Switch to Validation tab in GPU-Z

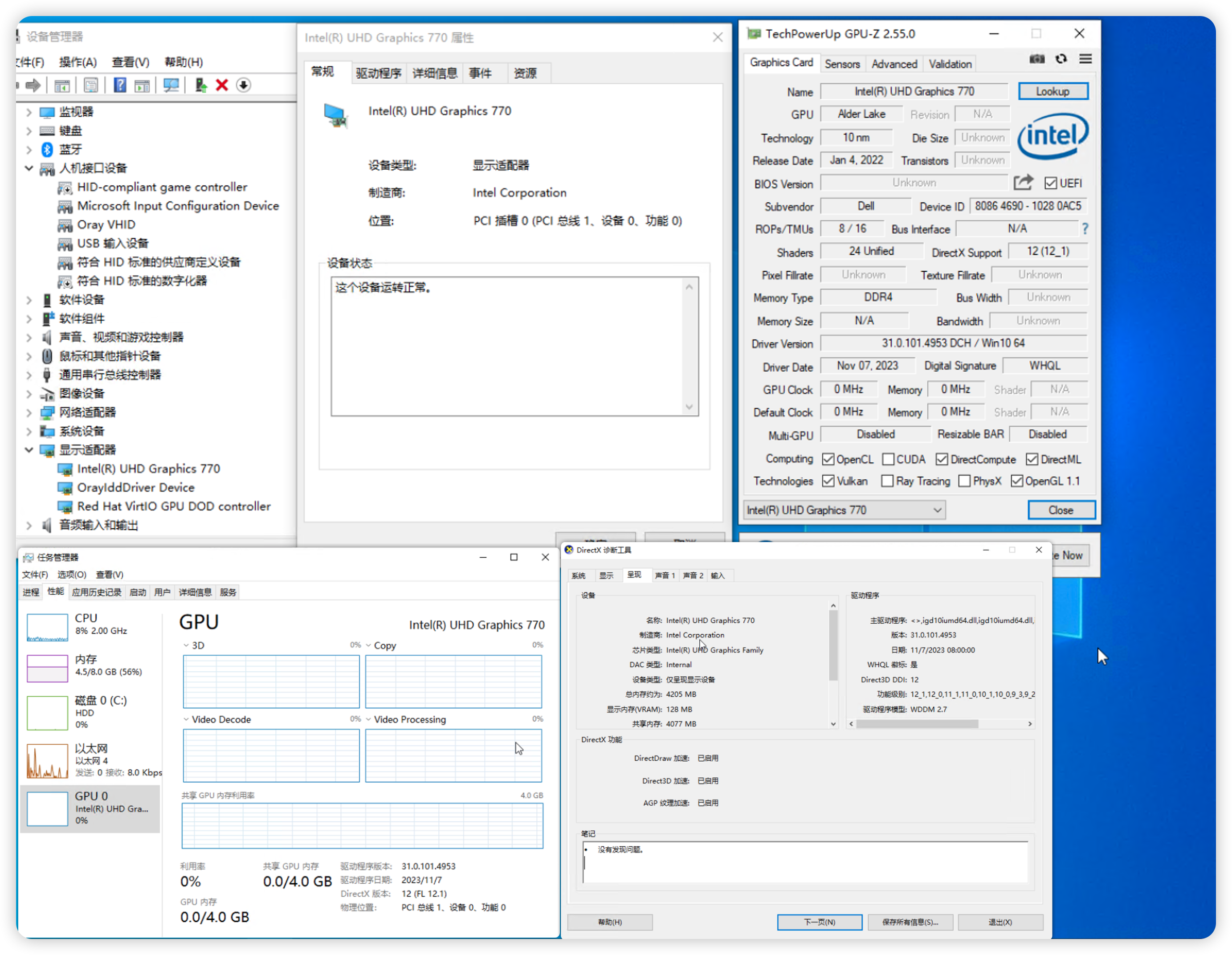tap(950, 64)
